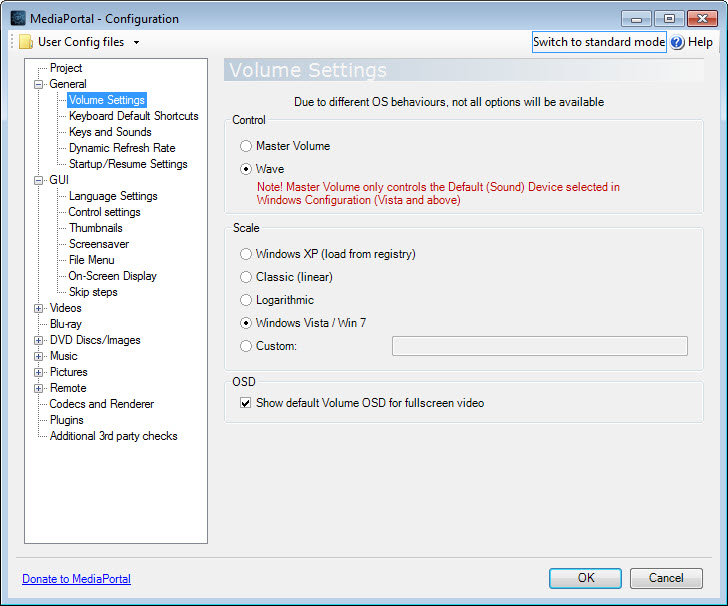The width and height of the screenshot is (728, 606).
Task: Open the Plugins section
Action: pyautogui.click(x=67, y=420)
